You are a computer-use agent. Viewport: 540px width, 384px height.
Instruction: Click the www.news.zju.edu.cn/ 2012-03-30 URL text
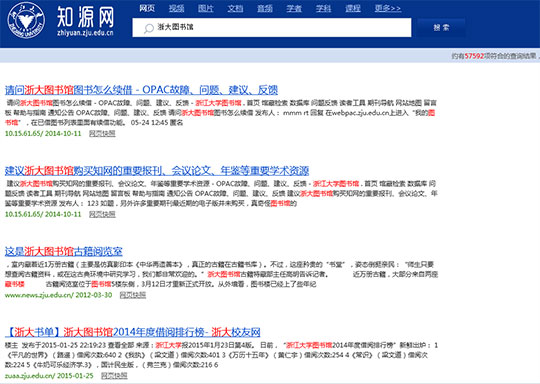pyautogui.click(x=59, y=295)
